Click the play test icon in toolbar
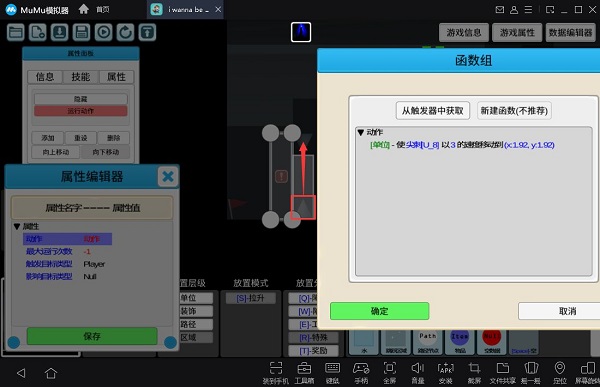 coord(103,33)
